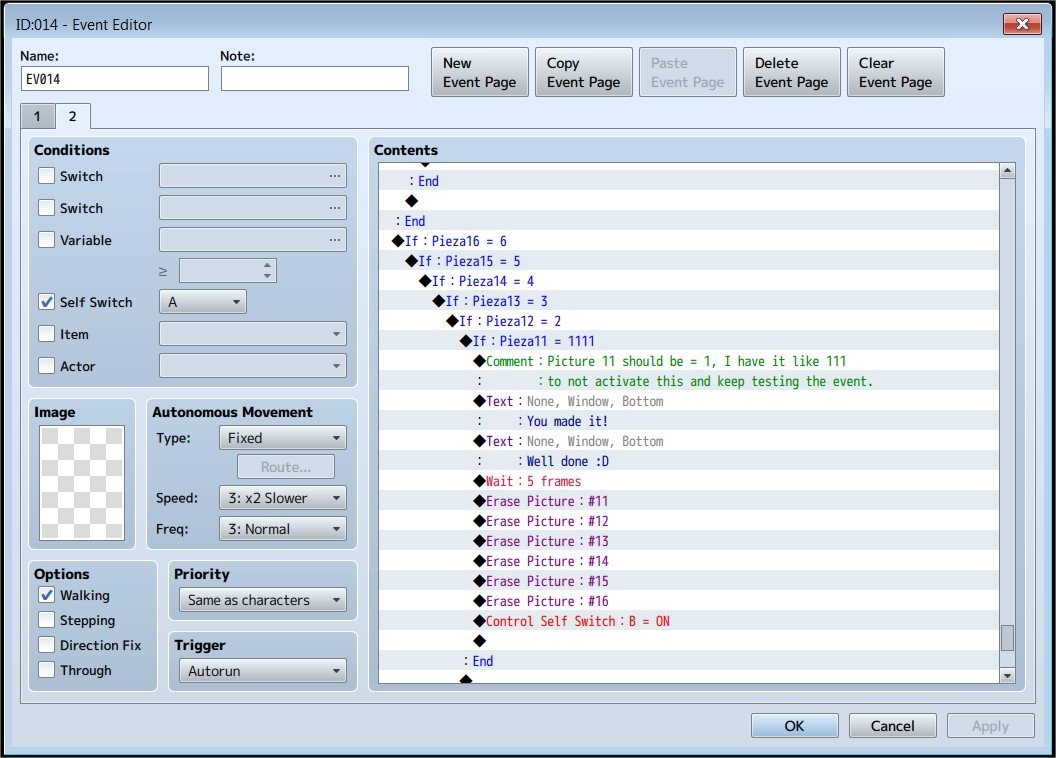Open the Variable selector field
Image resolution: width=1056 pixels, height=758 pixels.
[253, 240]
